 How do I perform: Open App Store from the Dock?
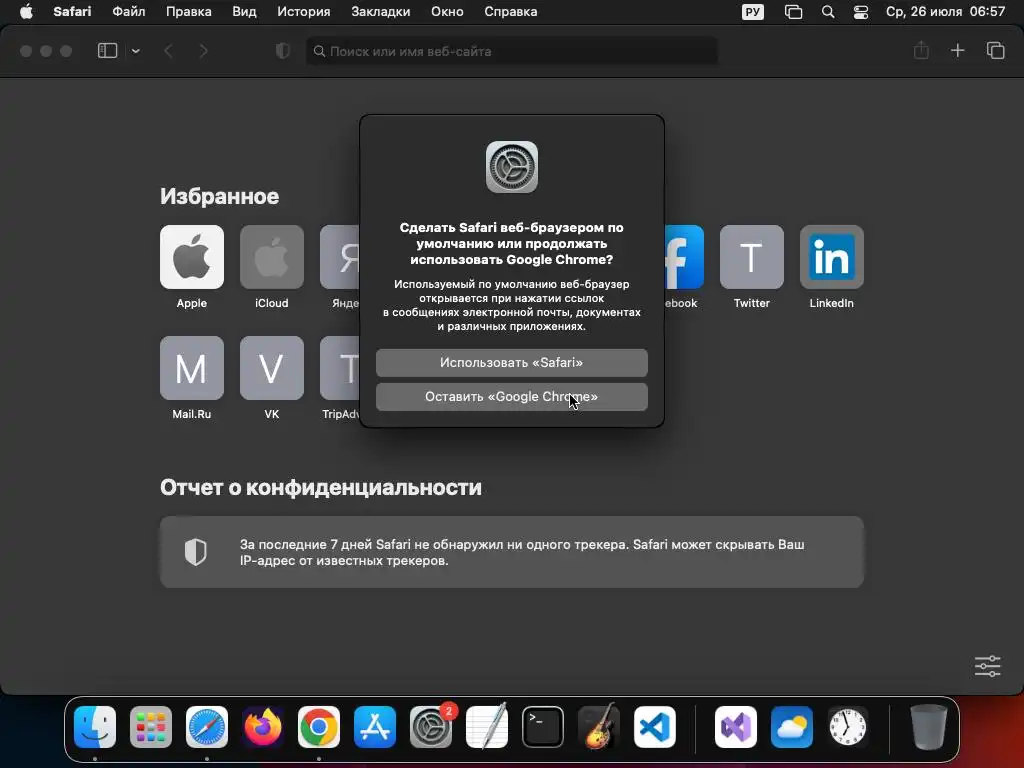(x=375, y=727)
